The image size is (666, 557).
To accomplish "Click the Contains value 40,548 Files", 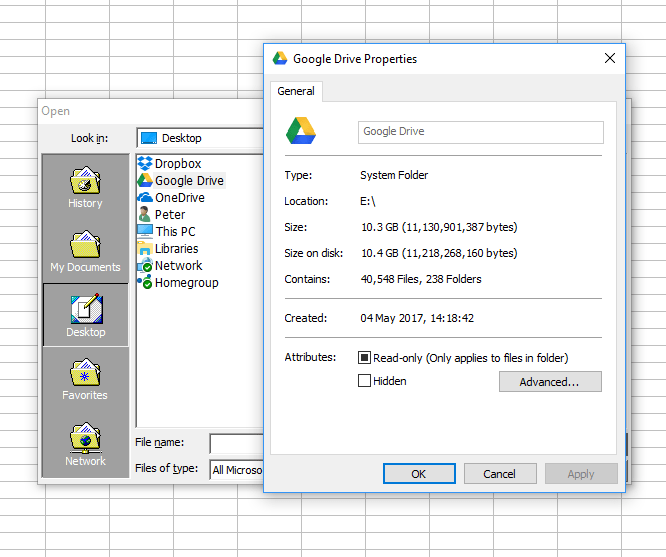I will [x=421, y=279].
